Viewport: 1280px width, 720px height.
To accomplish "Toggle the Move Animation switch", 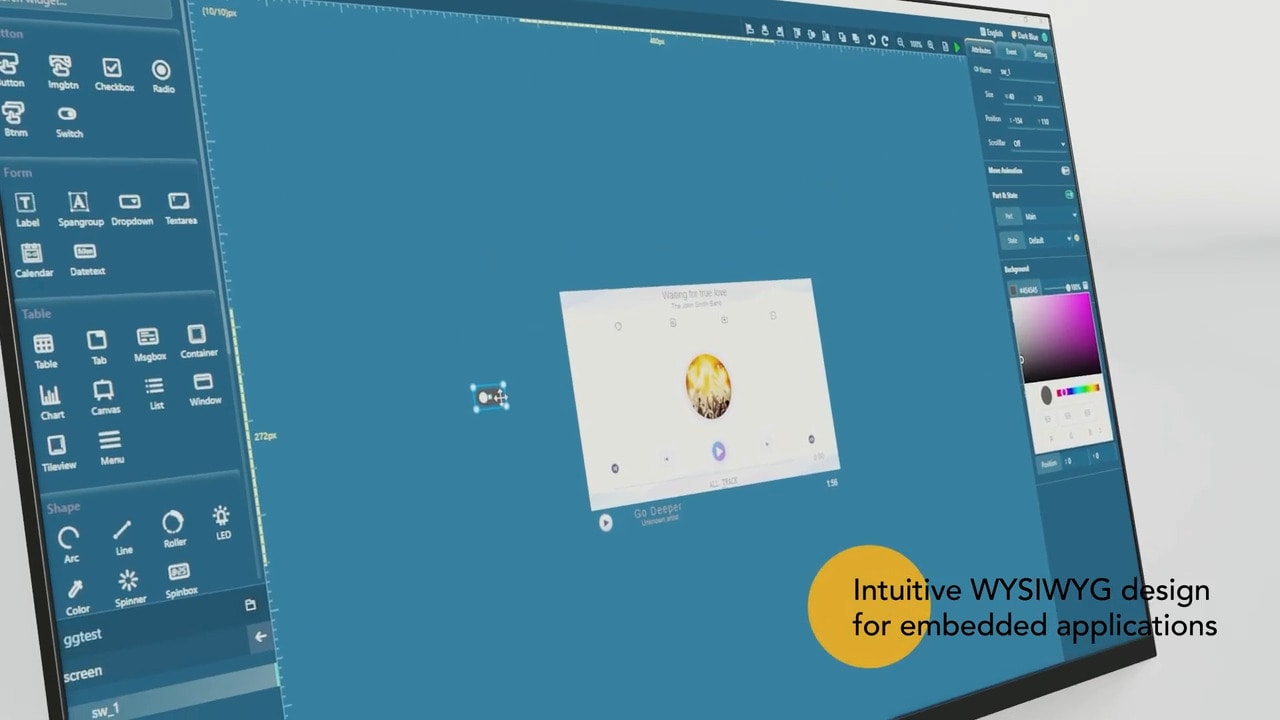I will (x=1065, y=171).
